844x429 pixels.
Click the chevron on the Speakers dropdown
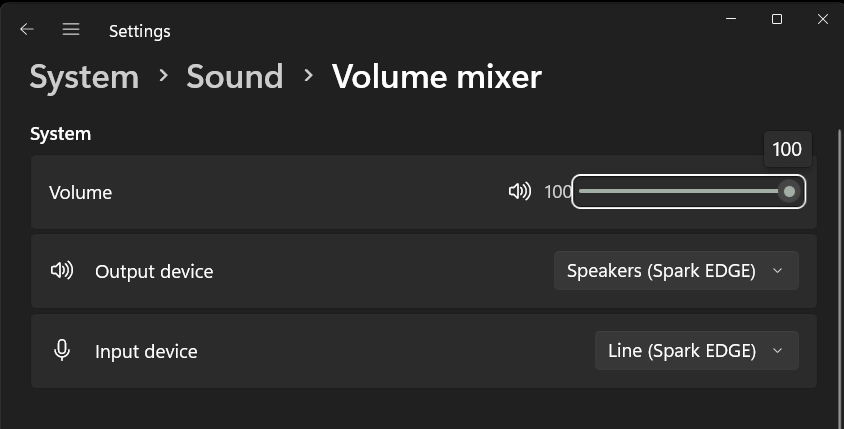pos(777,271)
